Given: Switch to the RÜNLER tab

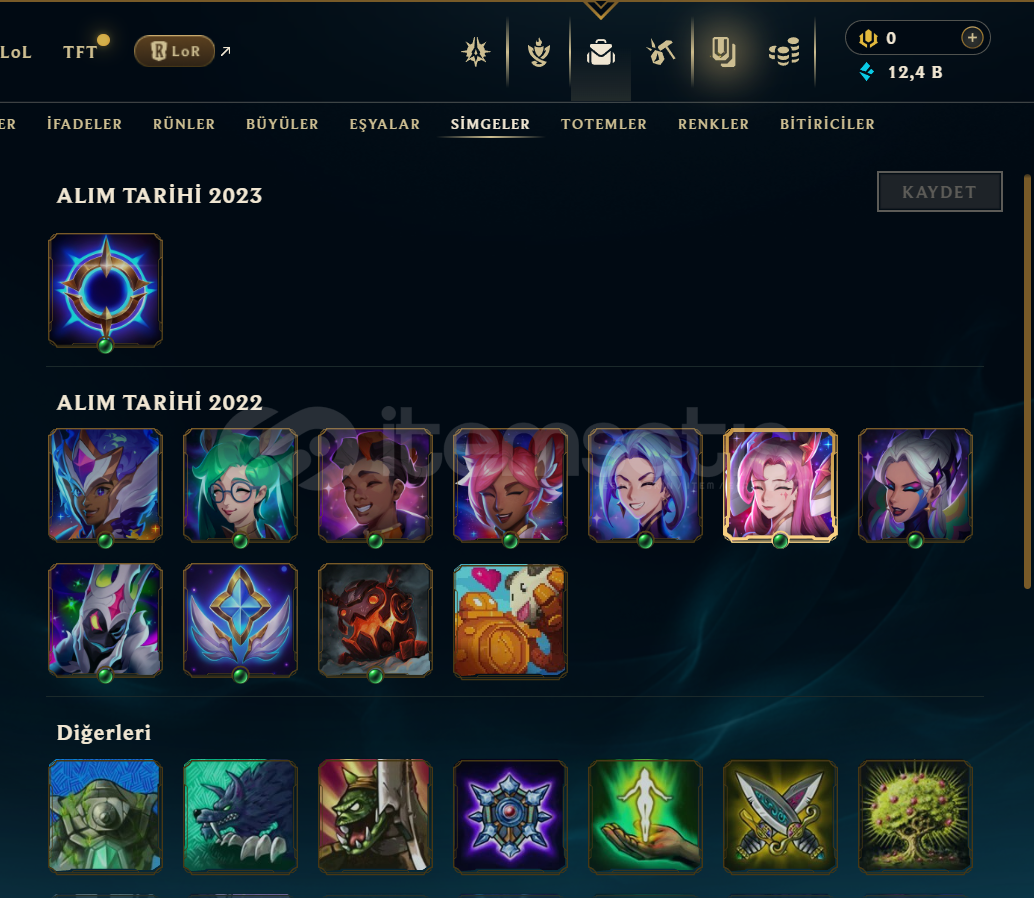Looking at the screenshot, I should point(184,124).
